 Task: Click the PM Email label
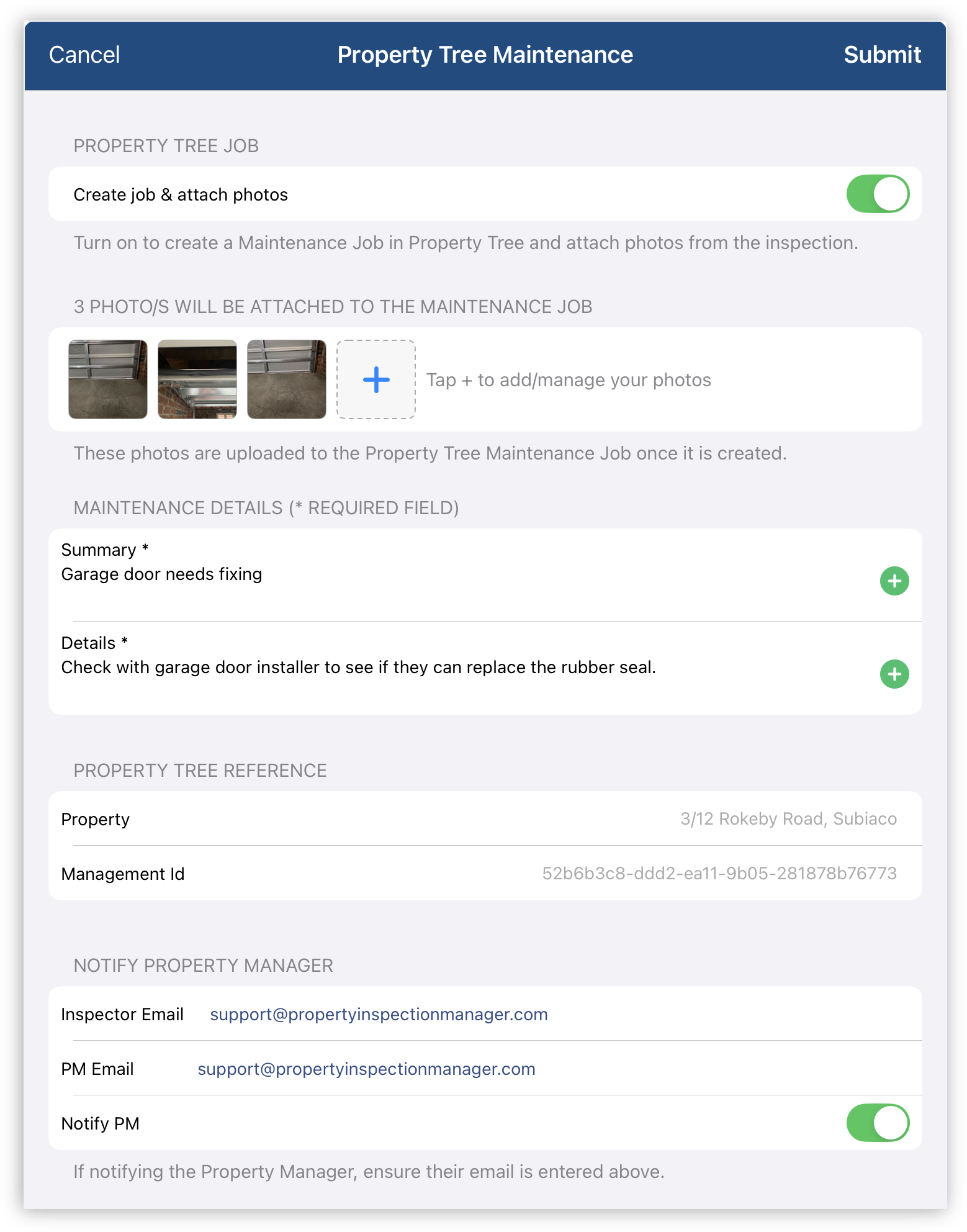click(x=97, y=1069)
